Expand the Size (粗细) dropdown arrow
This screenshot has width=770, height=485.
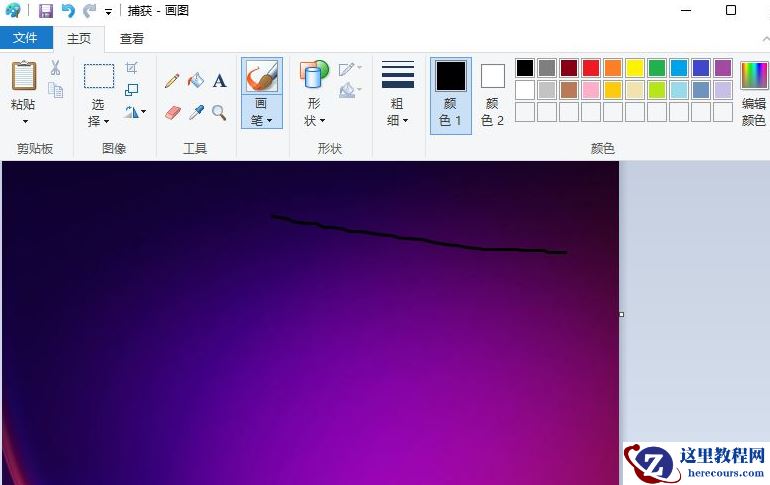(x=406, y=120)
